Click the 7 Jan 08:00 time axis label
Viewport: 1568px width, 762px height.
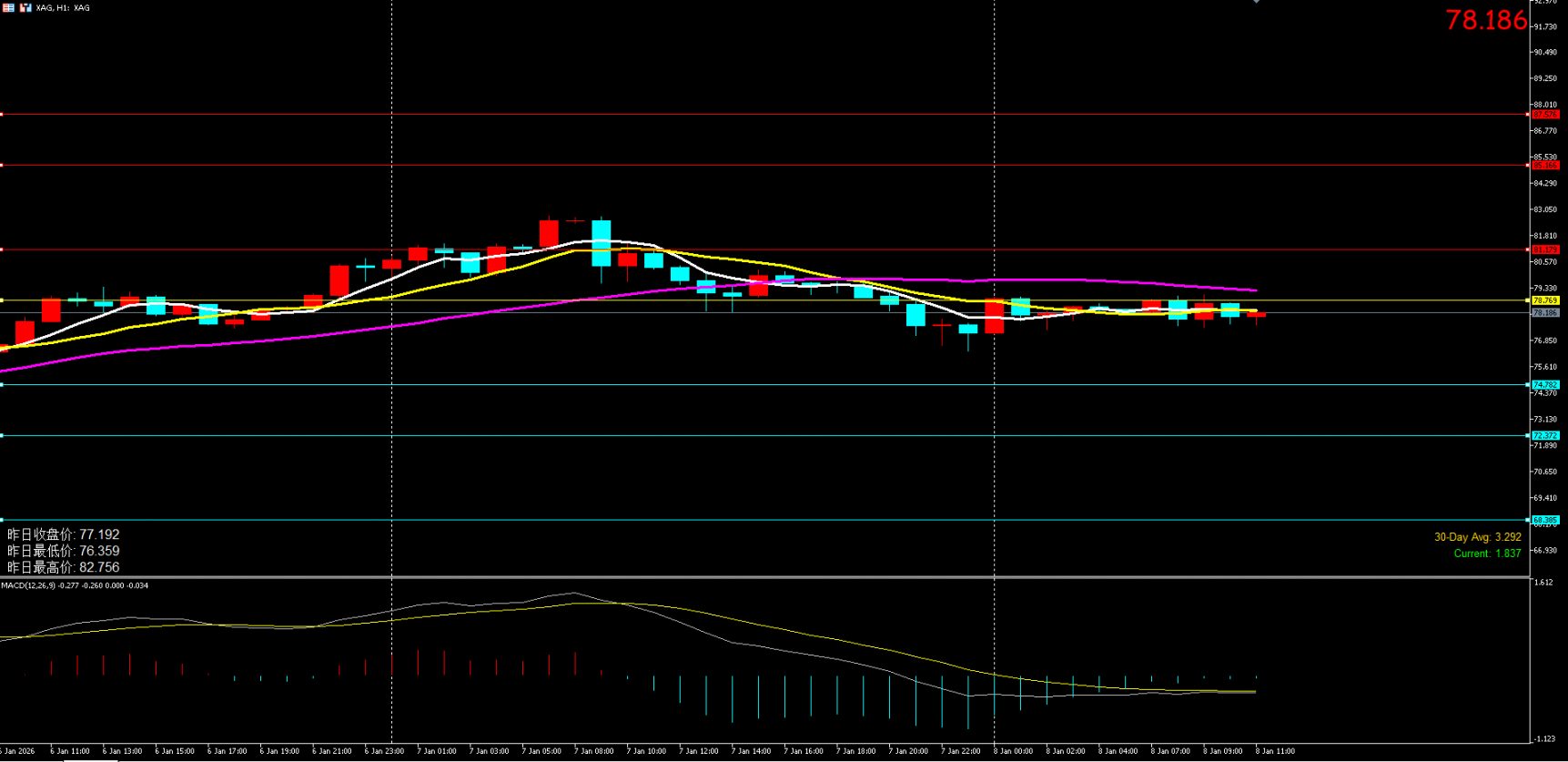[x=595, y=751]
